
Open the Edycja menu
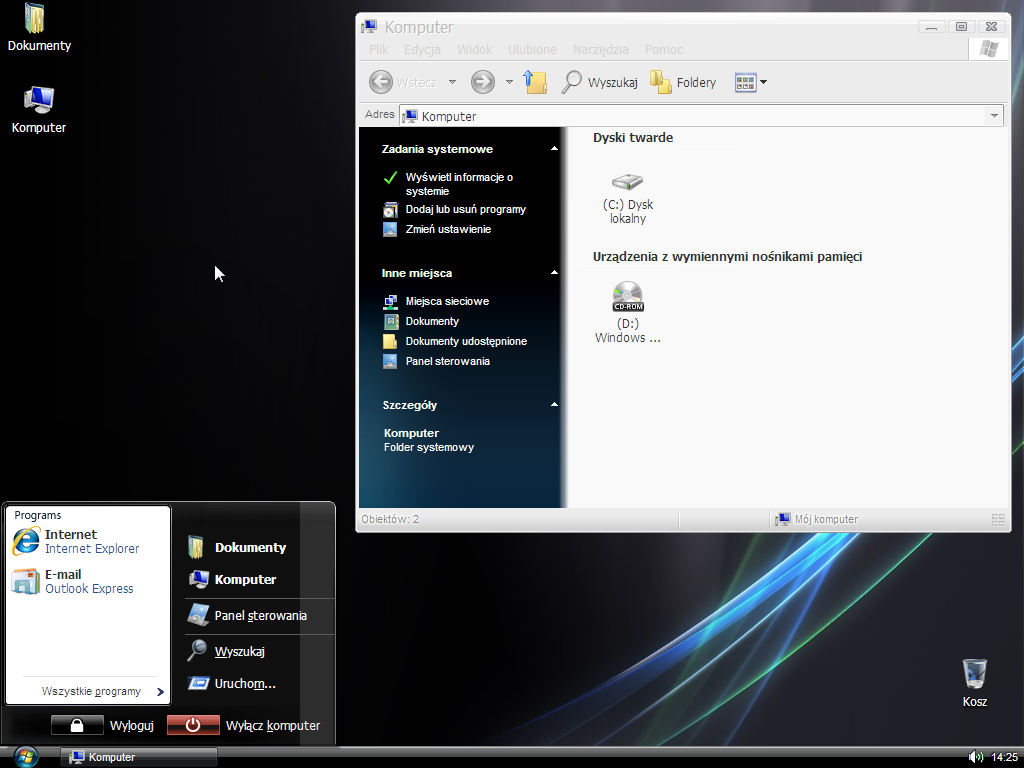pos(422,50)
